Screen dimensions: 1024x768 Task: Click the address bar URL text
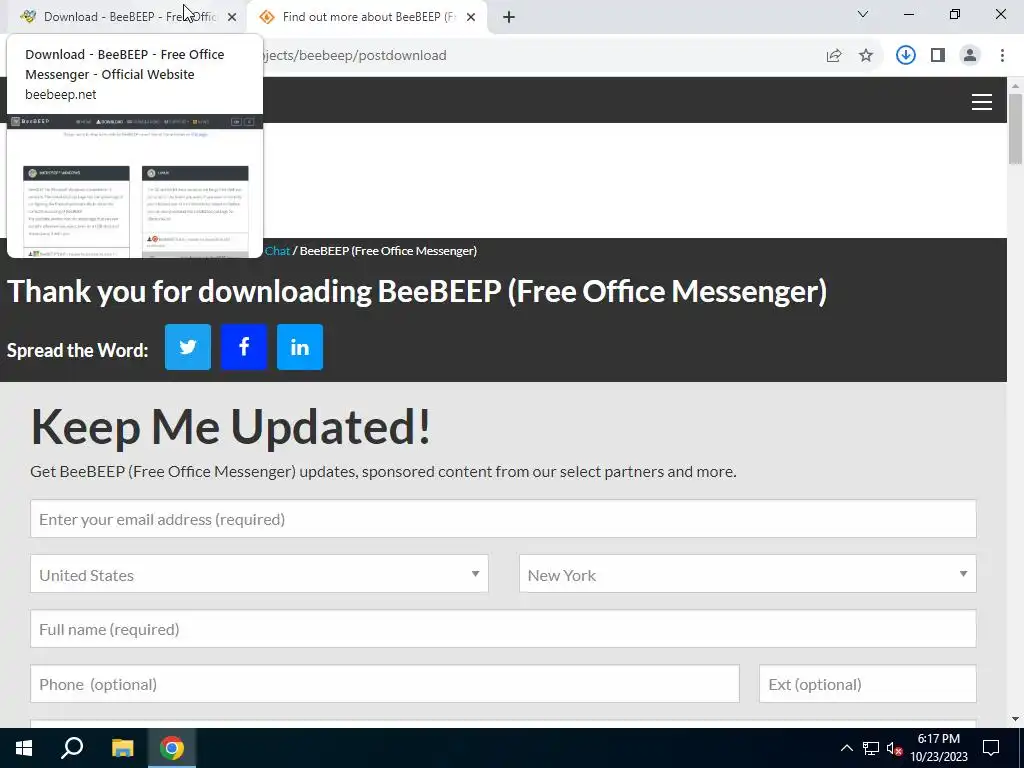pos(355,56)
